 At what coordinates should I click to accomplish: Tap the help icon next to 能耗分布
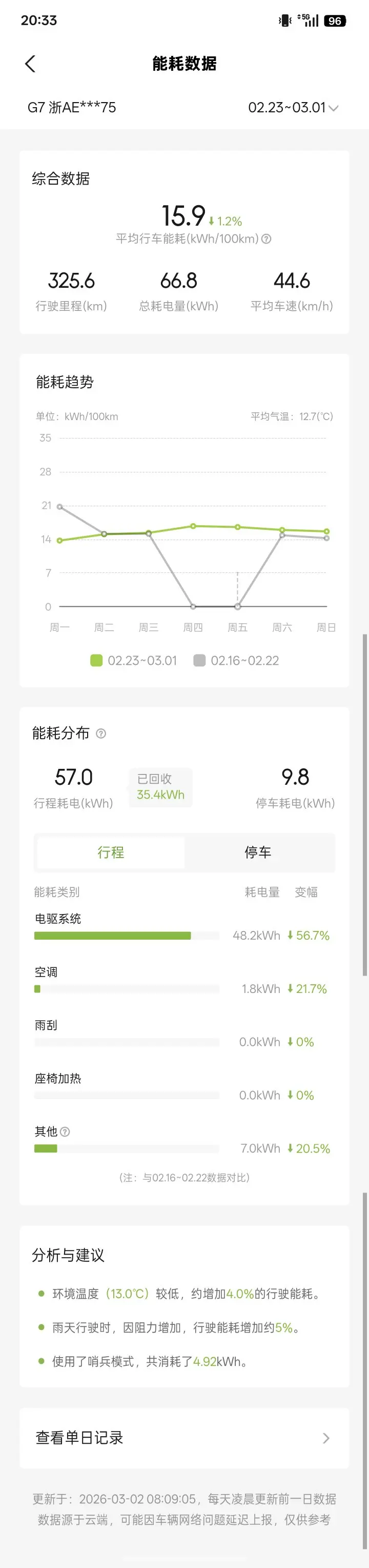101,733
